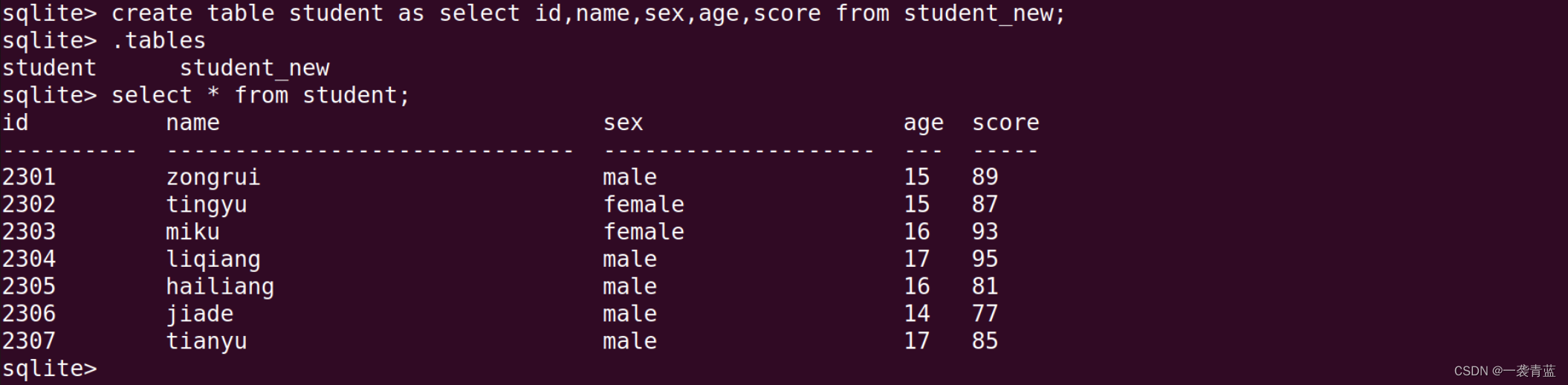The image size is (1568, 385).
Task: Click the name zongrui in the table
Action: tap(213, 178)
